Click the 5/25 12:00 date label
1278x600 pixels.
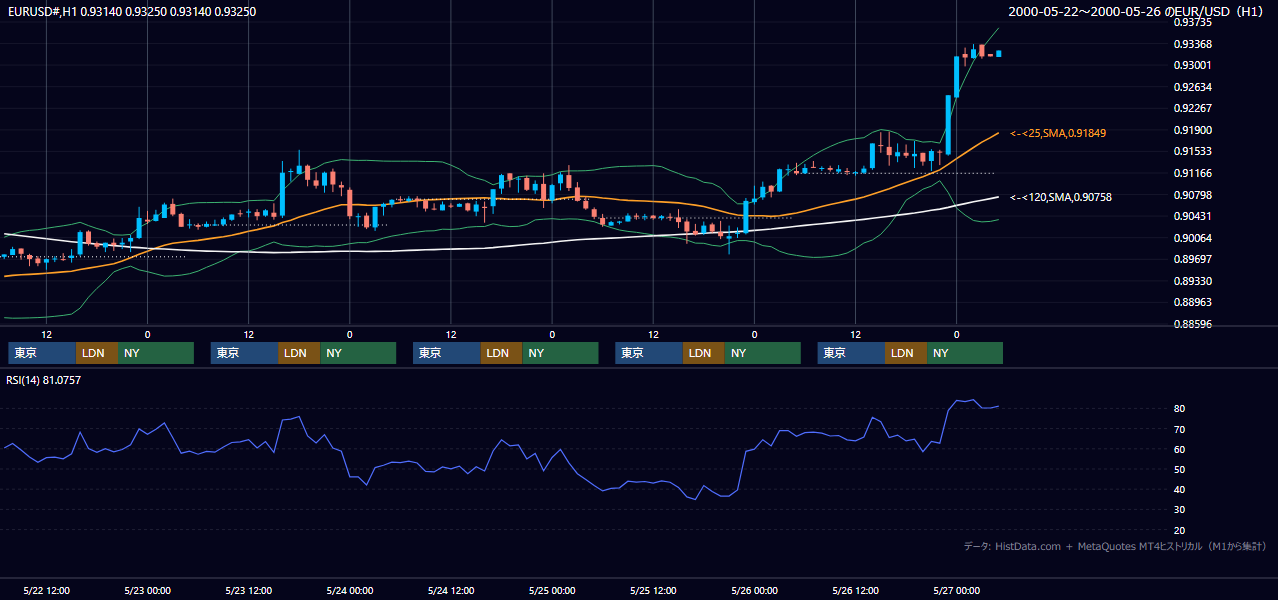pyautogui.click(x=653, y=591)
